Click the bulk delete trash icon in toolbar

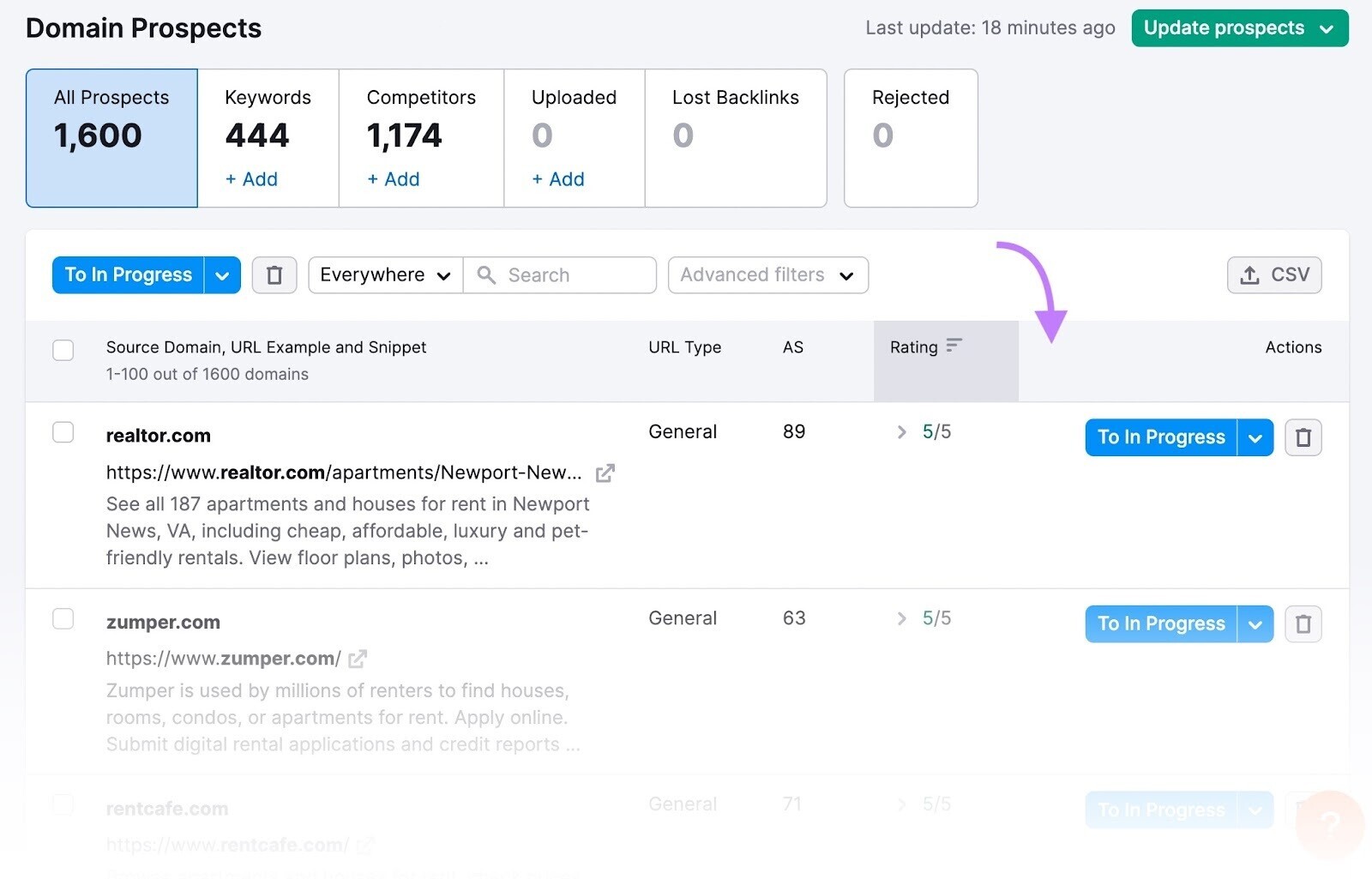(x=274, y=274)
